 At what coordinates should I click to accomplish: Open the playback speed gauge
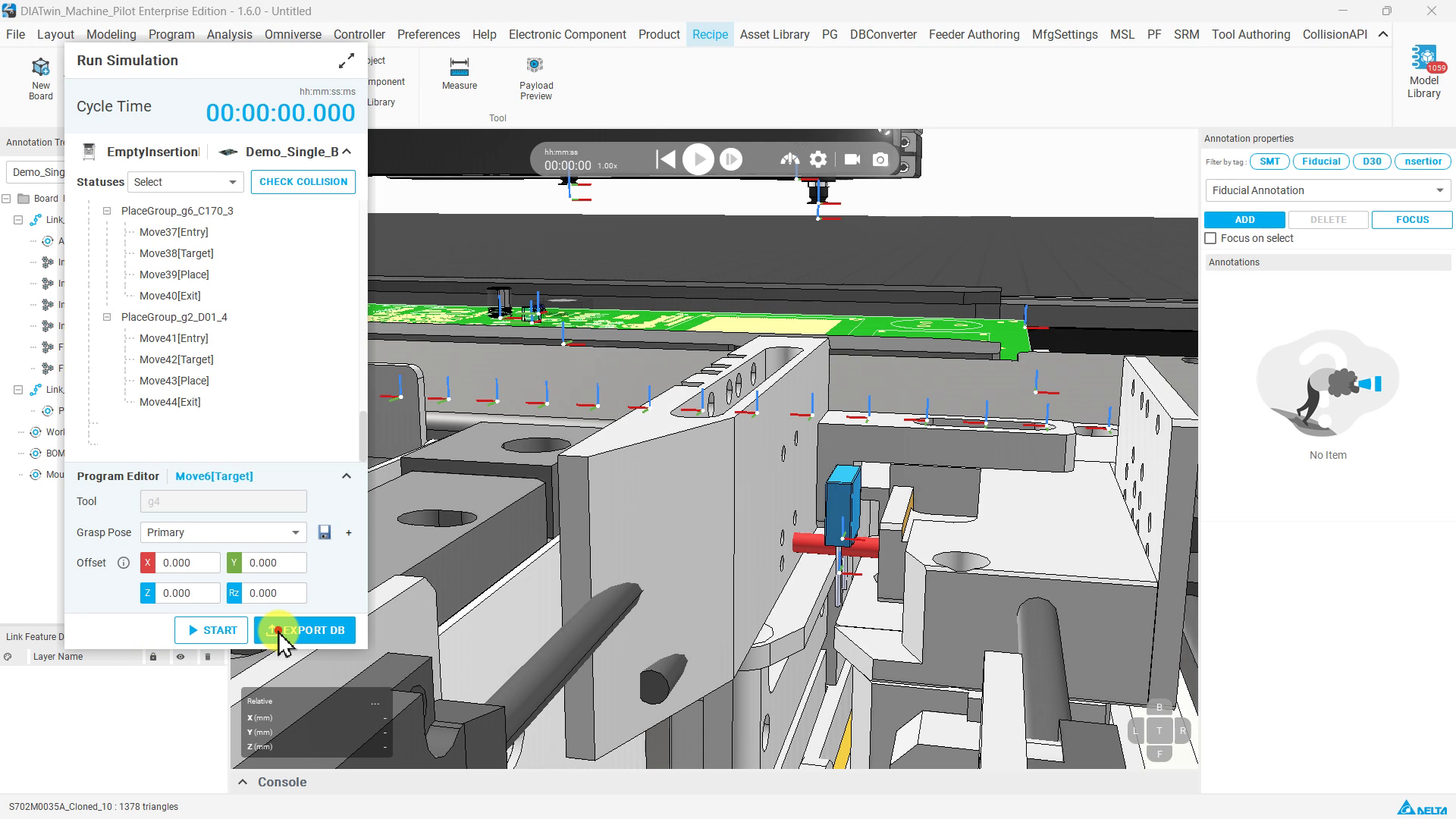click(x=789, y=159)
